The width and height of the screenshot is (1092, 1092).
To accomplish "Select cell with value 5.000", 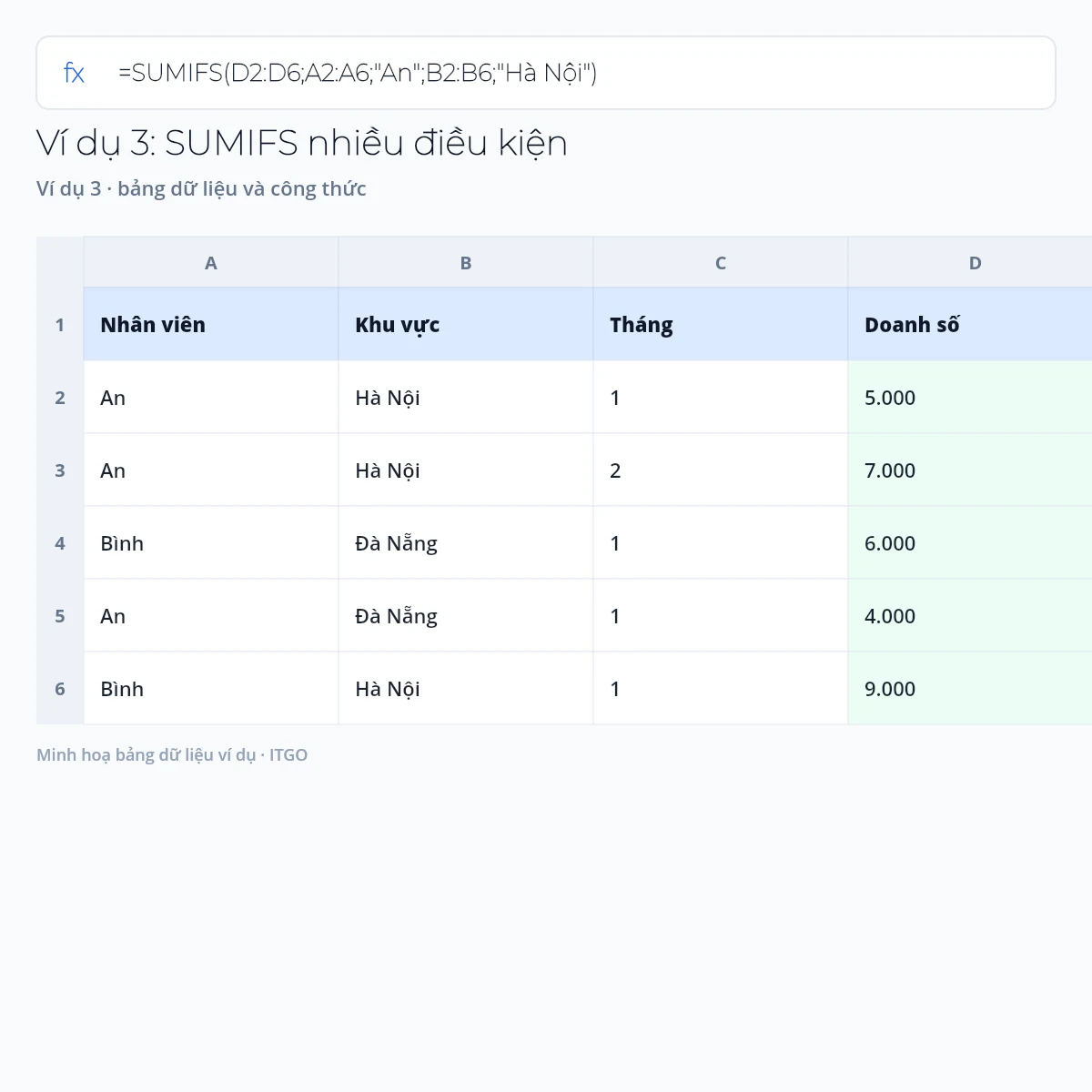I will 970,398.
